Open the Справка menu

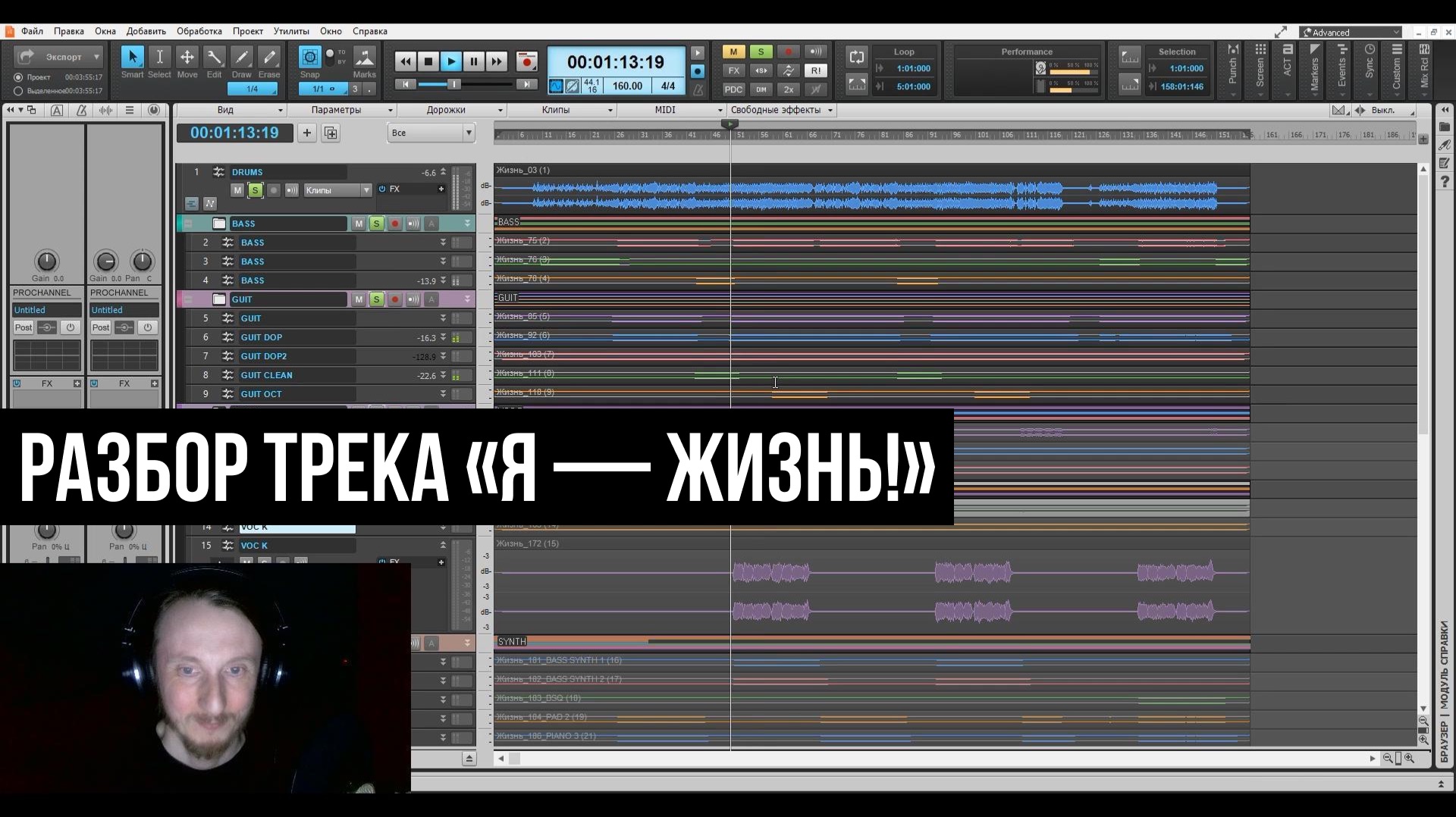(x=370, y=31)
